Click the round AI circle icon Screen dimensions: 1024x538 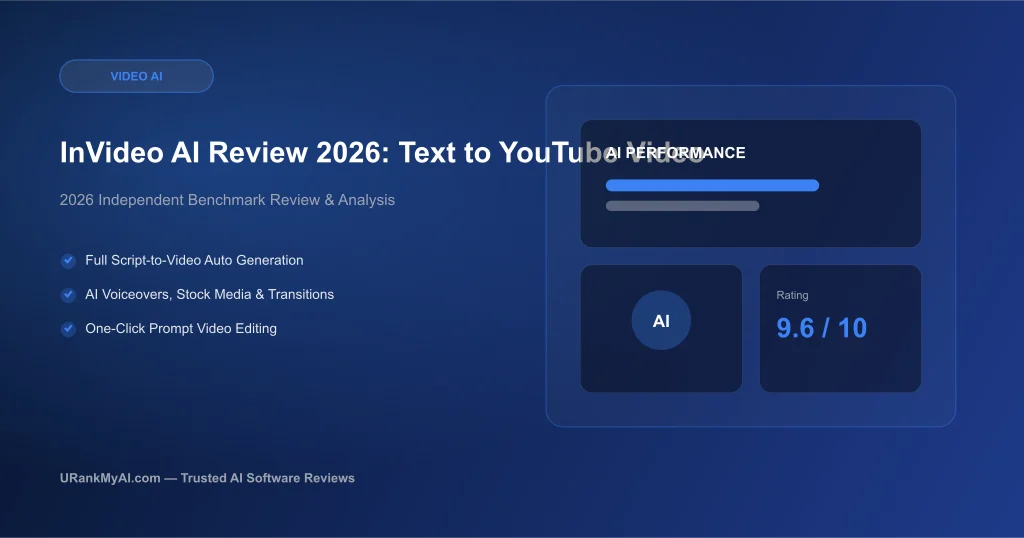pos(661,321)
